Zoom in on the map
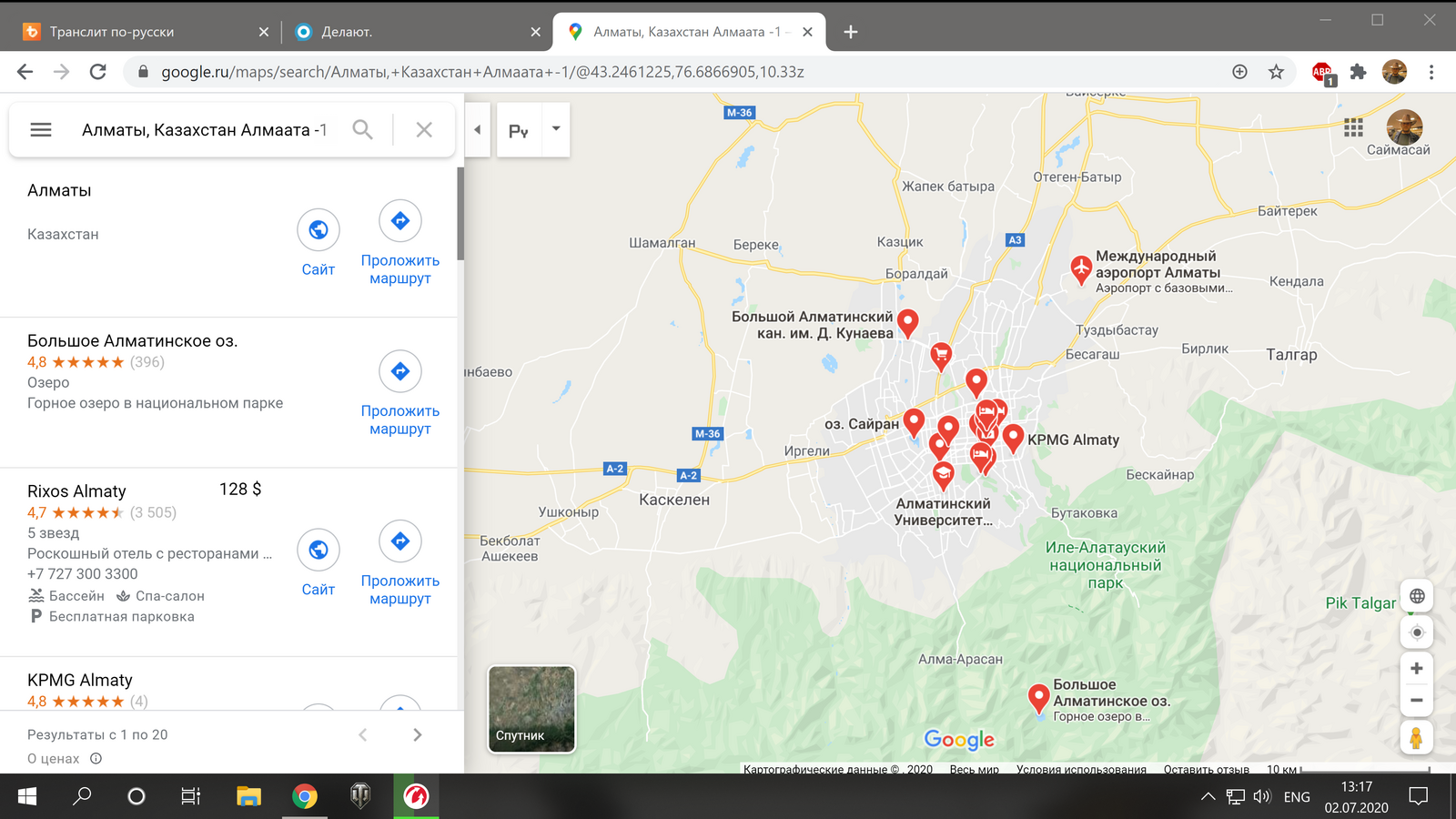The height and width of the screenshot is (819, 1456). coord(1417,669)
